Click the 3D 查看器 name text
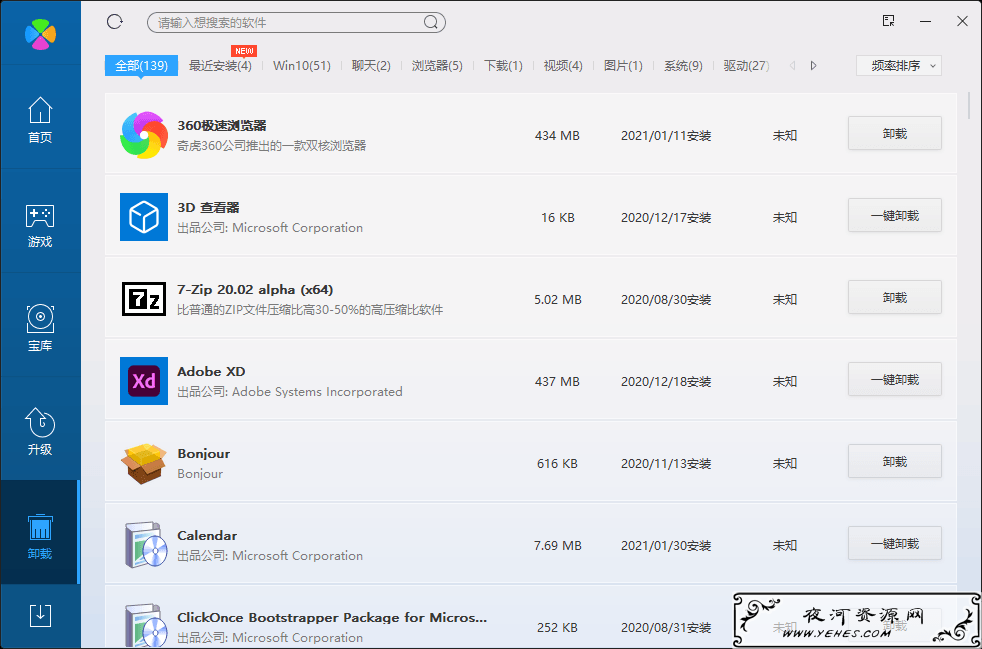The image size is (982, 649). (x=209, y=207)
